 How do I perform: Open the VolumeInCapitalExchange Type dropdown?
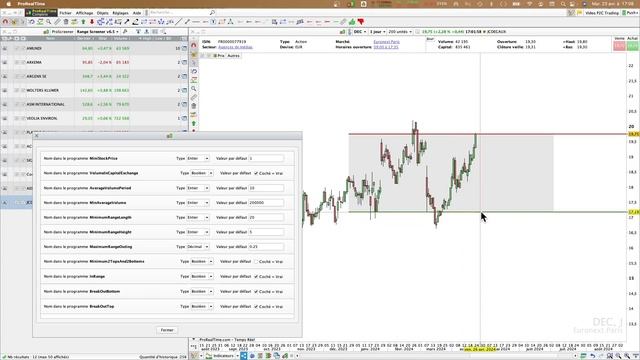pyautogui.click(x=202, y=173)
